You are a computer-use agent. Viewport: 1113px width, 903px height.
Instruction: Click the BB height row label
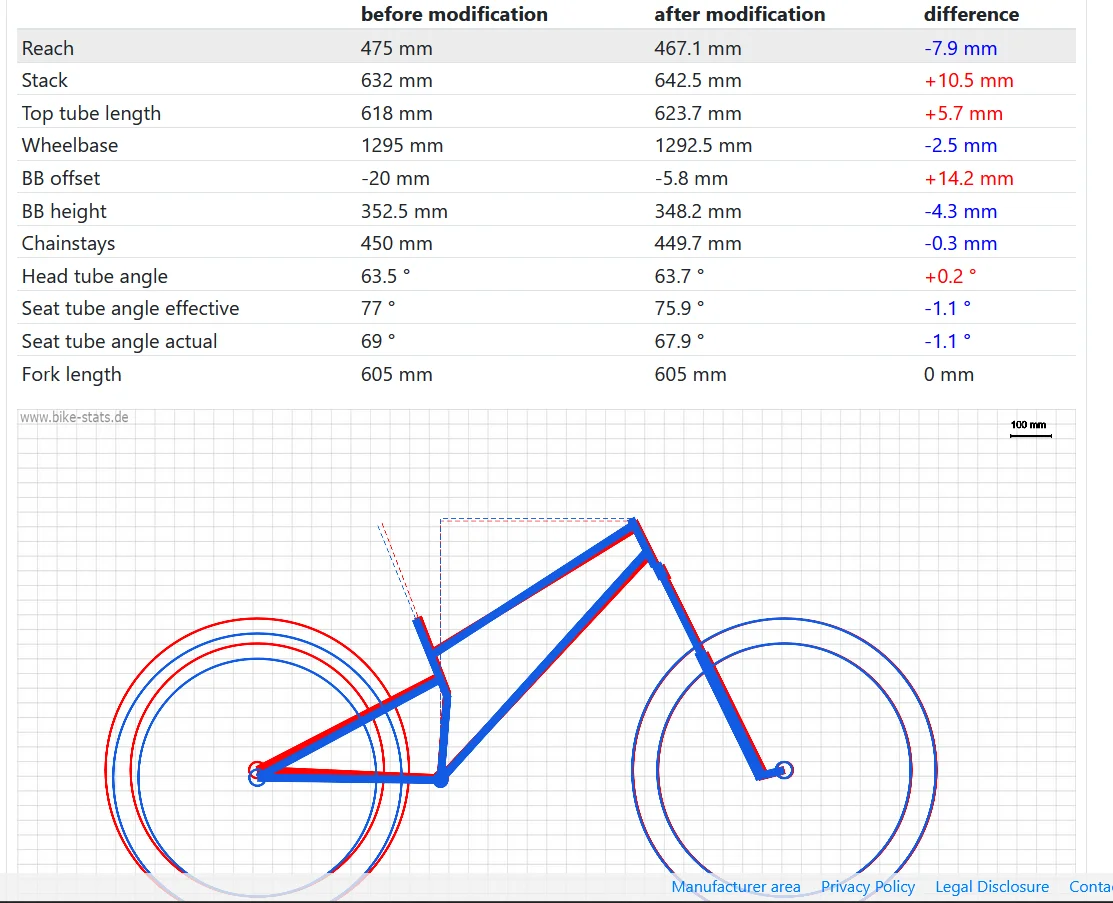click(x=64, y=211)
